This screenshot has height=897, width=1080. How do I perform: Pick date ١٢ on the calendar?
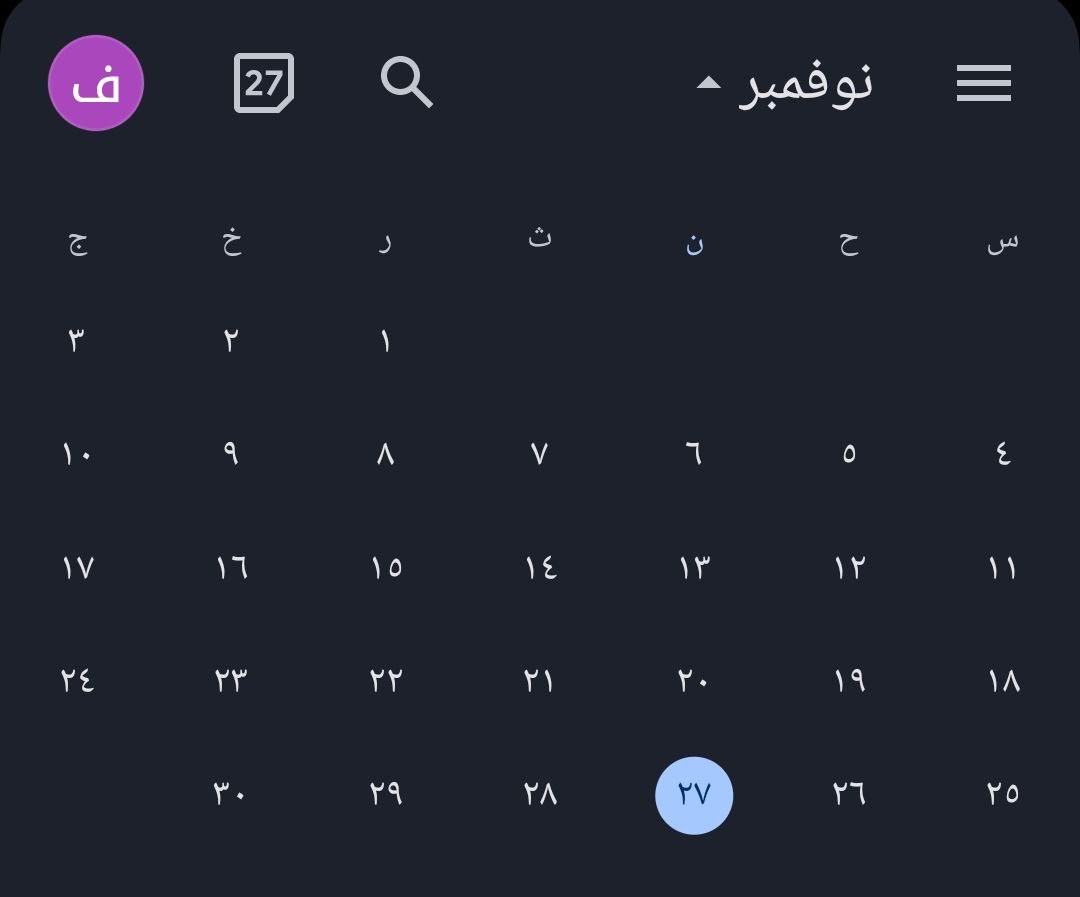[x=849, y=568]
